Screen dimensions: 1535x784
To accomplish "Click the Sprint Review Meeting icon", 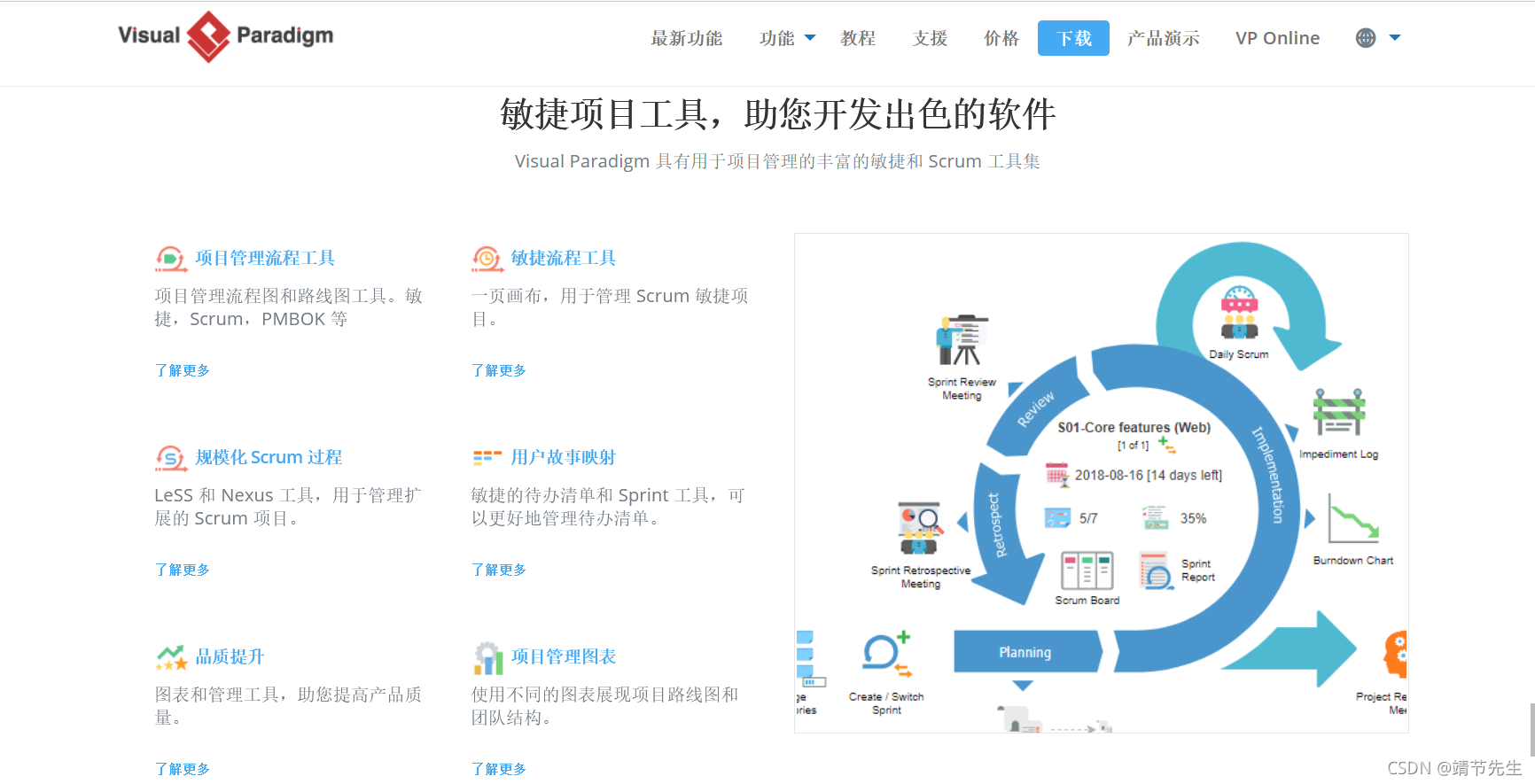I will 962,340.
